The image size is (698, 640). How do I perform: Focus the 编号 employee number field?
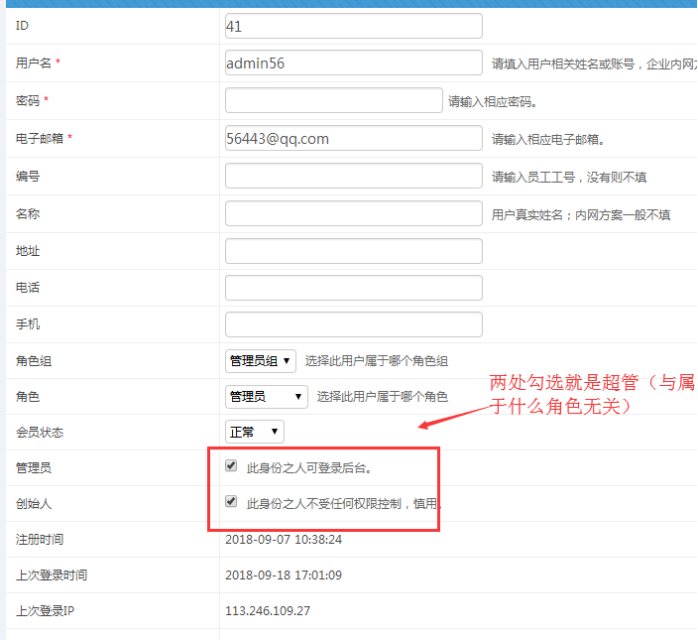[353, 176]
